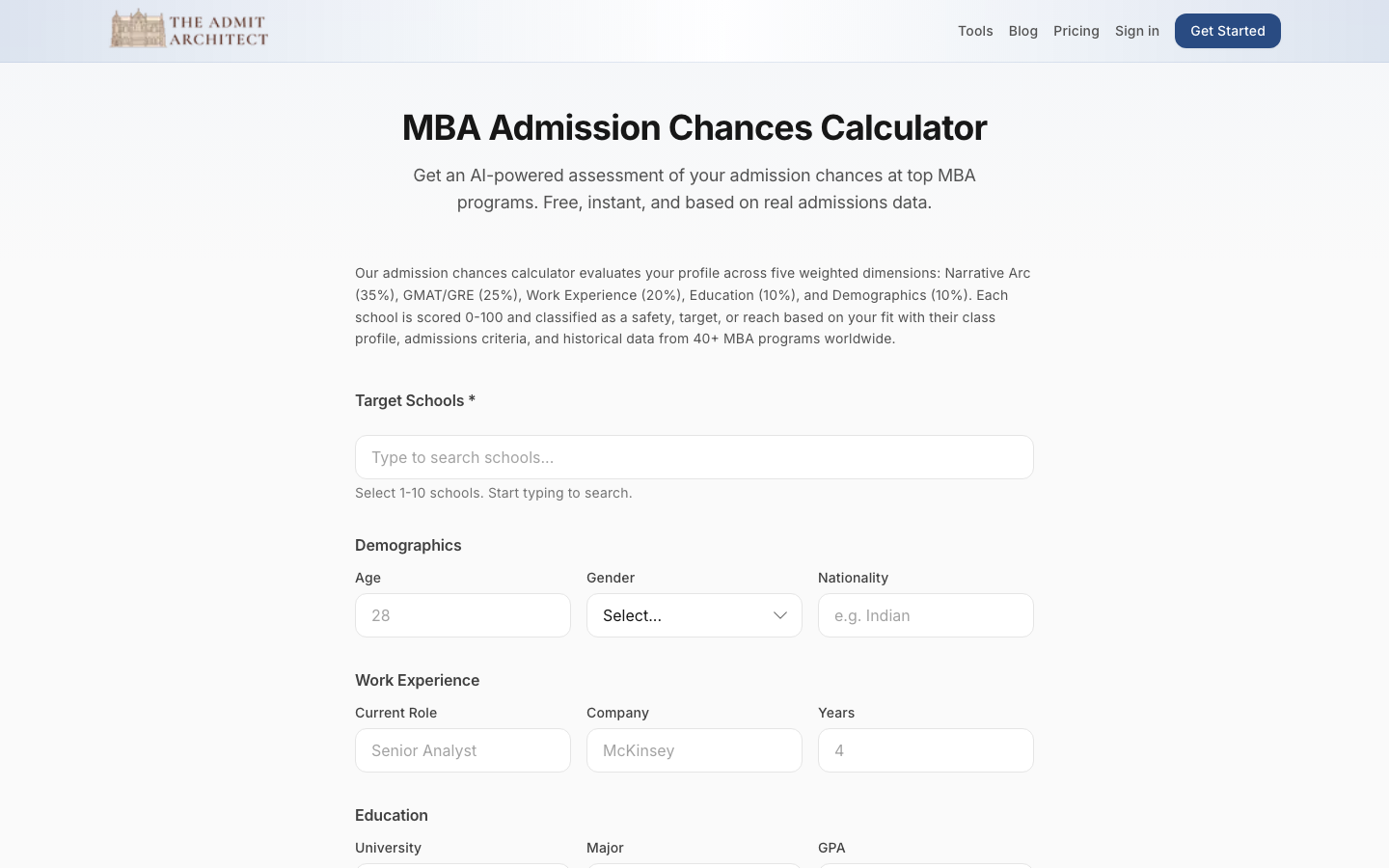Click The Admit Architect logo
This screenshot has height=868, width=1389.
(189, 28)
